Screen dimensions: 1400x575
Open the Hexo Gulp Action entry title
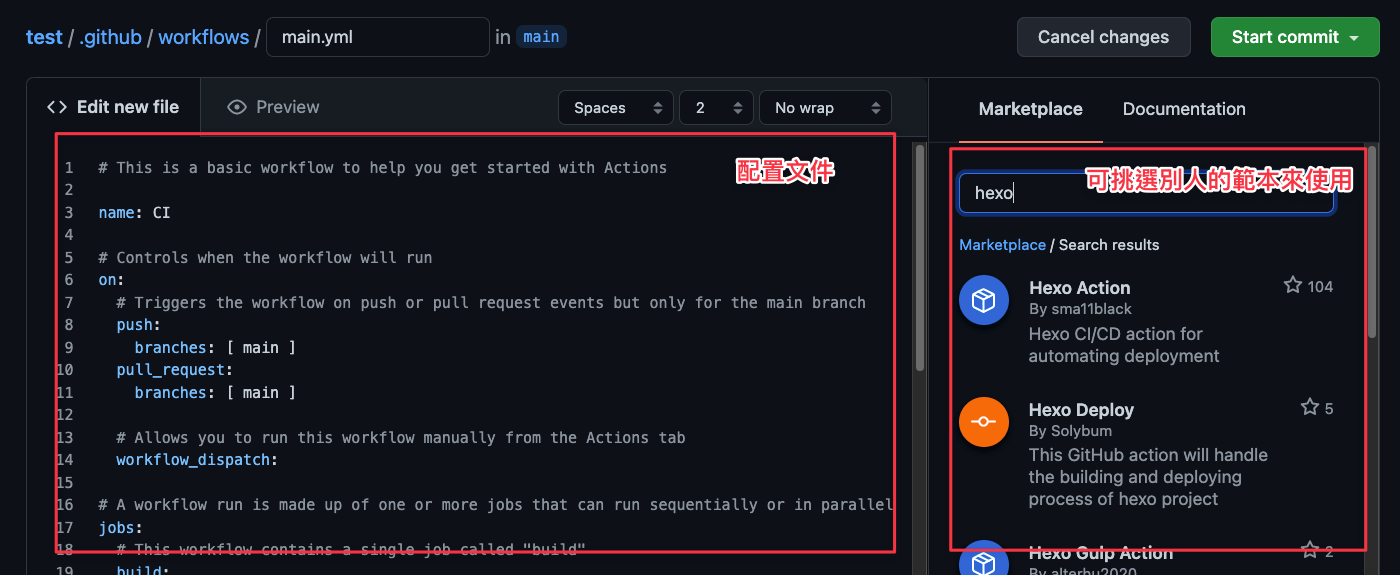(x=1101, y=553)
